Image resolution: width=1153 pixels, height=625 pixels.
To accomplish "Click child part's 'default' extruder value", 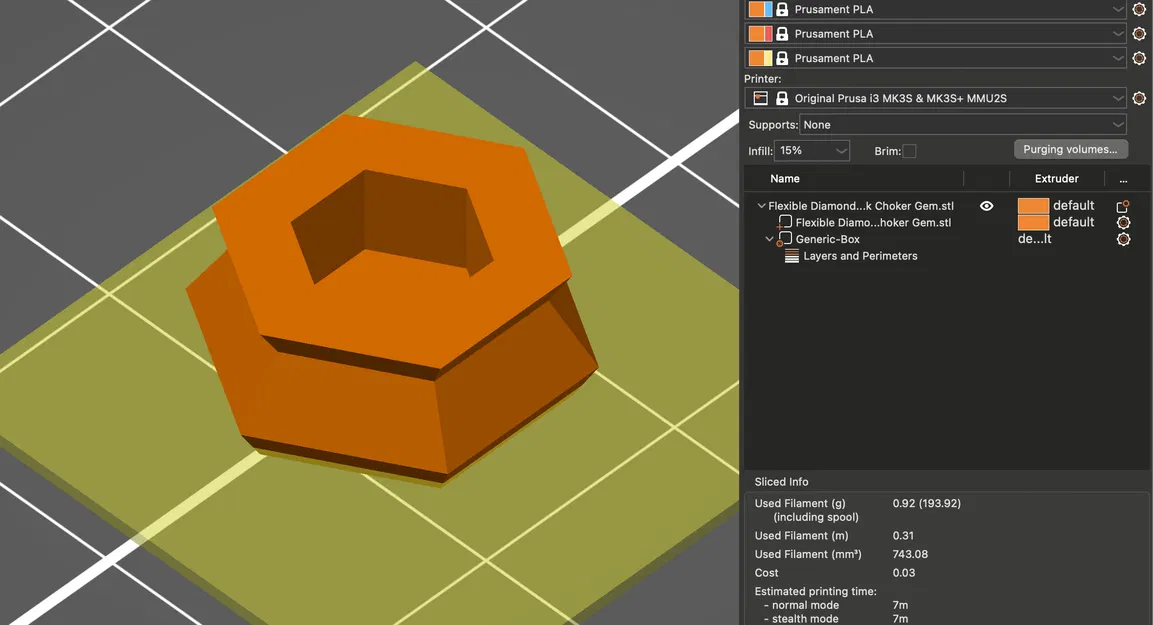I will [x=1074, y=222].
